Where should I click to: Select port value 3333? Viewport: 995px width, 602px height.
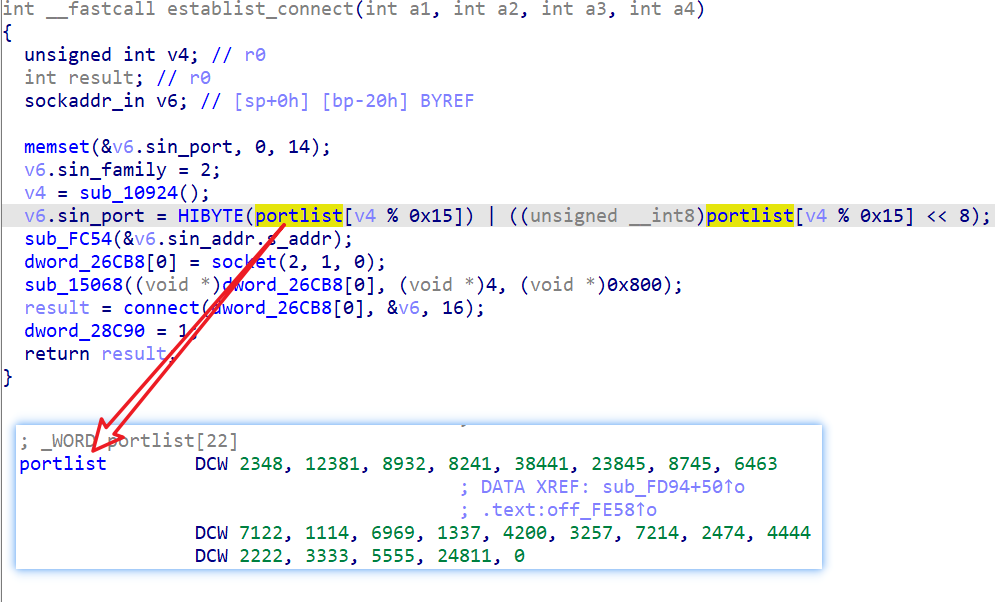click(x=327, y=556)
